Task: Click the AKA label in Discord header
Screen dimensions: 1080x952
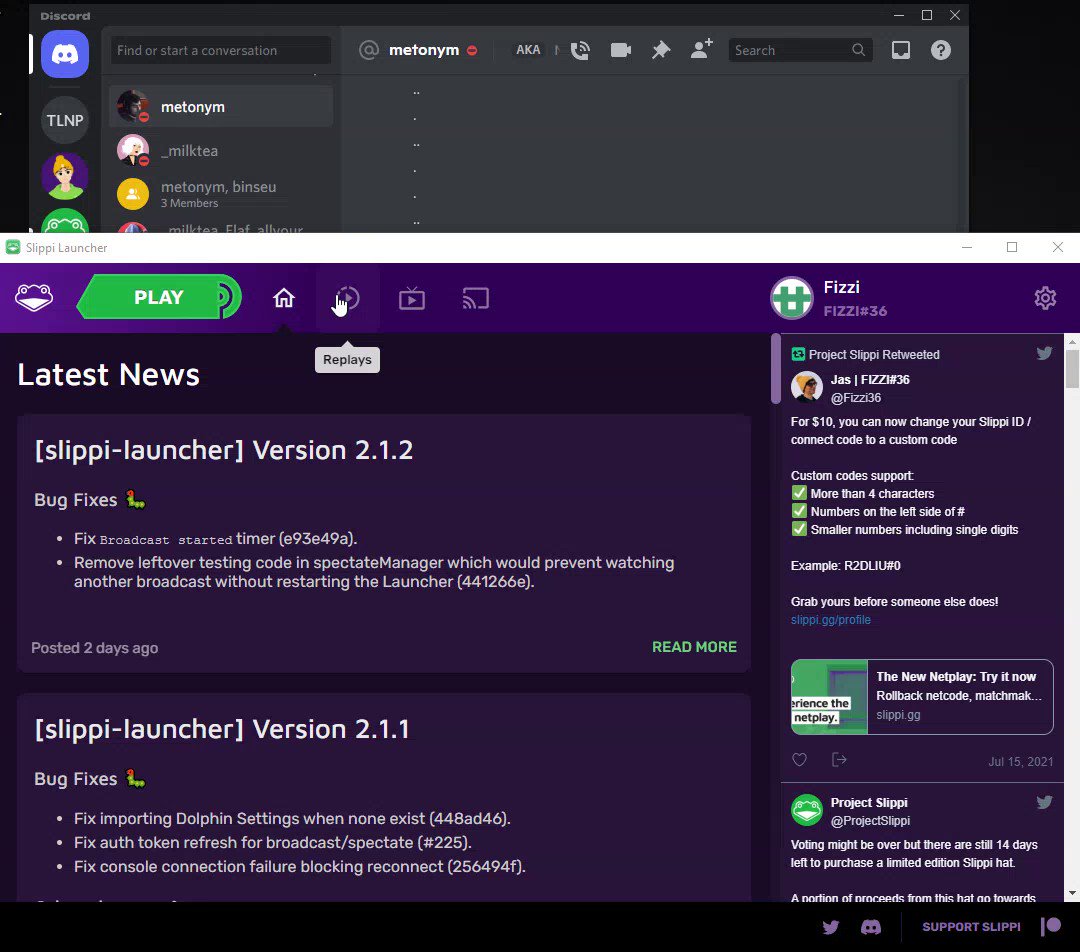Action: [x=528, y=50]
